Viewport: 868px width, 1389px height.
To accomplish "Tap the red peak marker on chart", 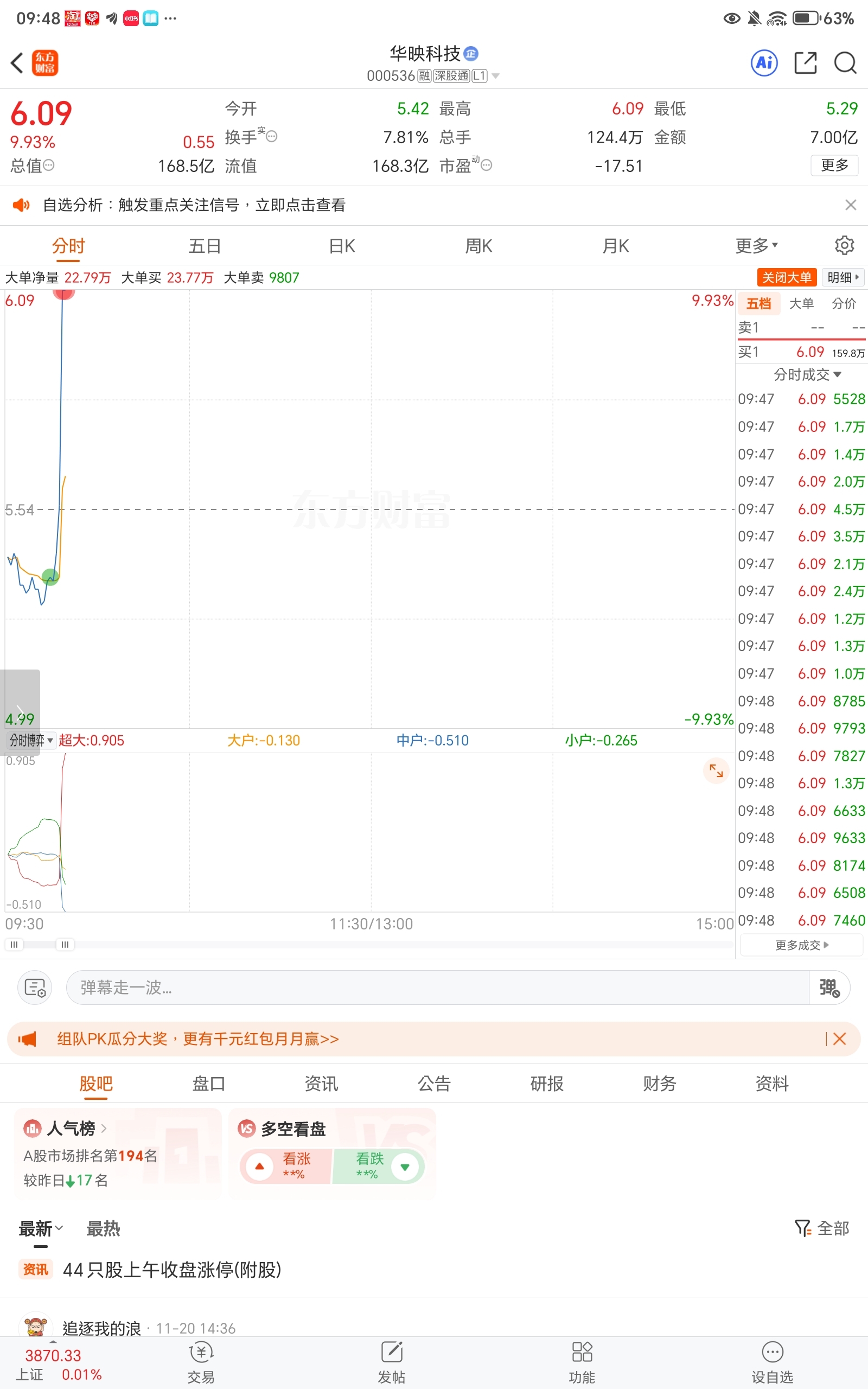I will [x=63, y=294].
